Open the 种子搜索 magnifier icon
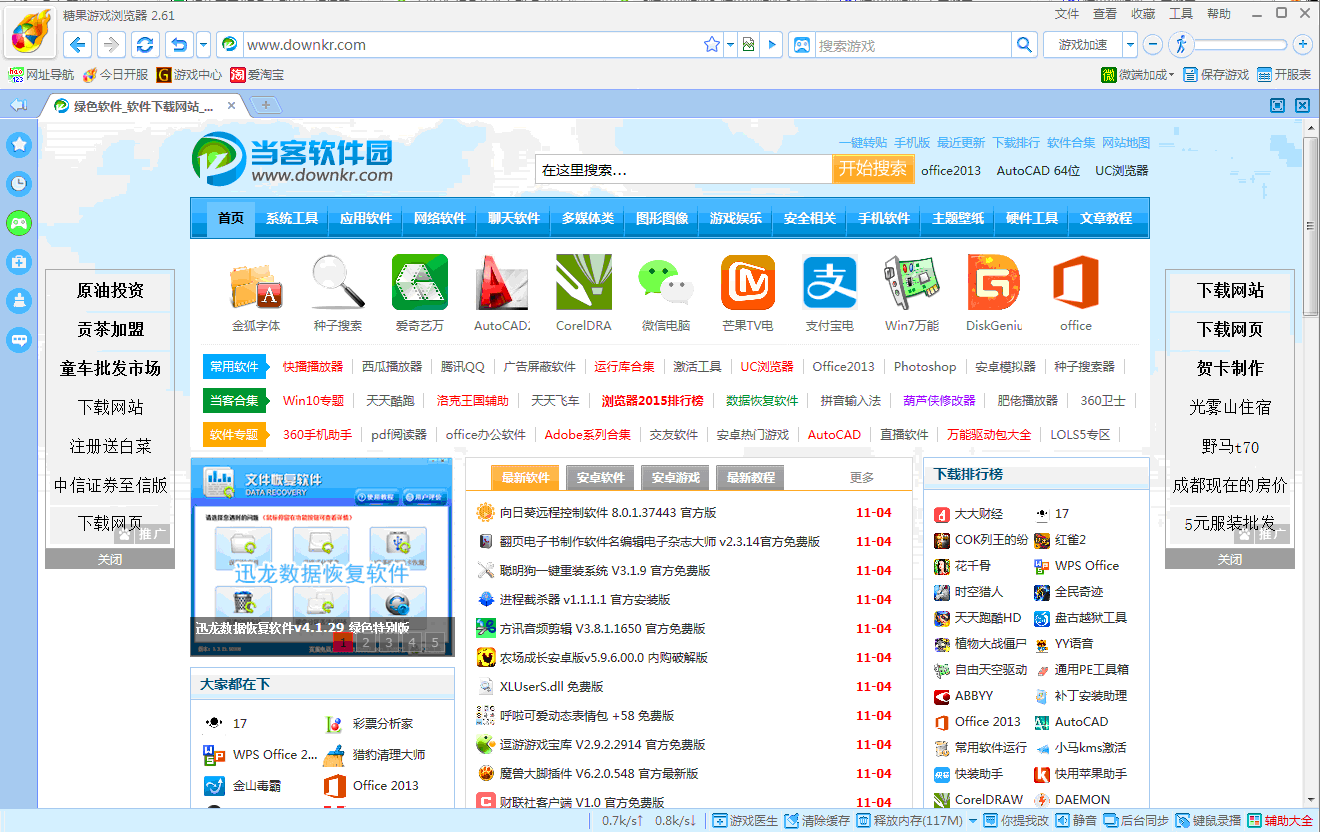This screenshot has height=832, width=1320. click(x=338, y=283)
